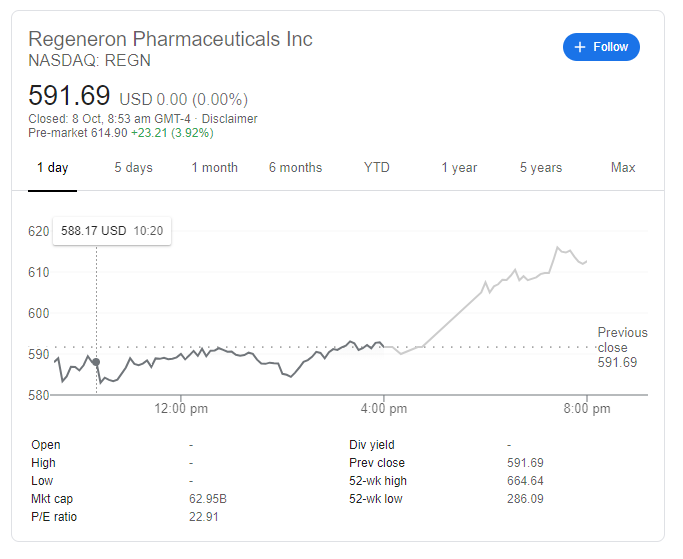Viewport: 683px width, 559px height.
Task: Click the 591.69 current price
Action: [69, 96]
